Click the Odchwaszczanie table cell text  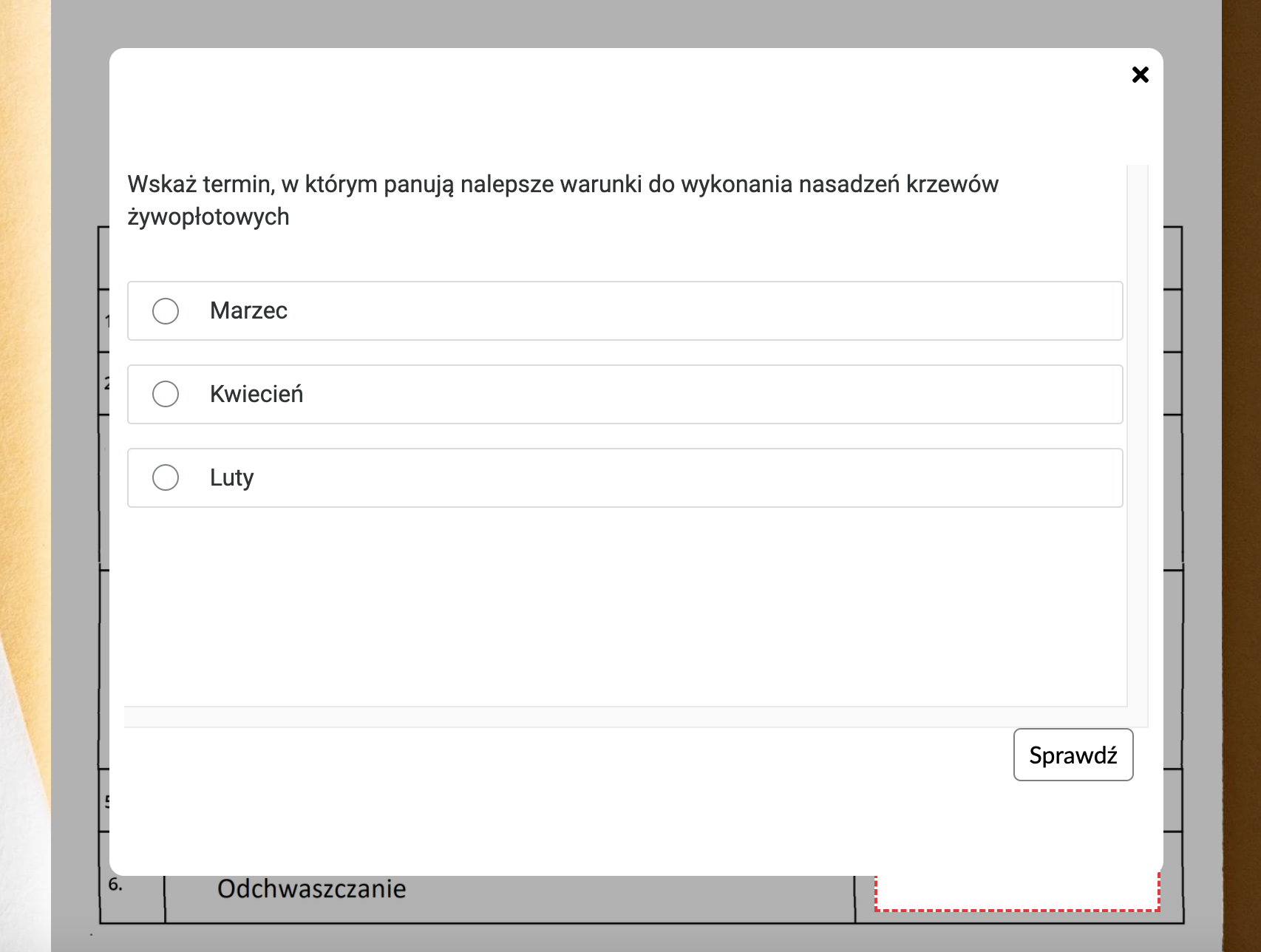[x=311, y=889]
